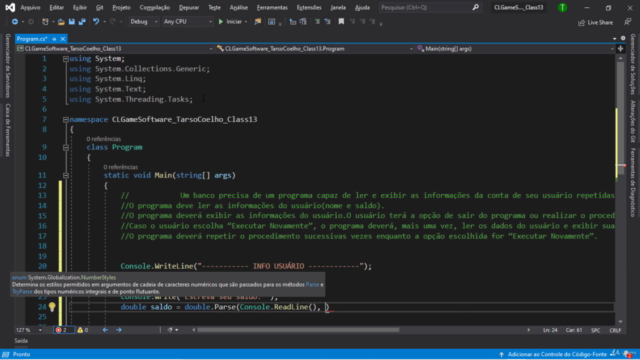This screenshot has width=640, height=360.
Task: Open the Exibir menu
Action: (80, 7)
